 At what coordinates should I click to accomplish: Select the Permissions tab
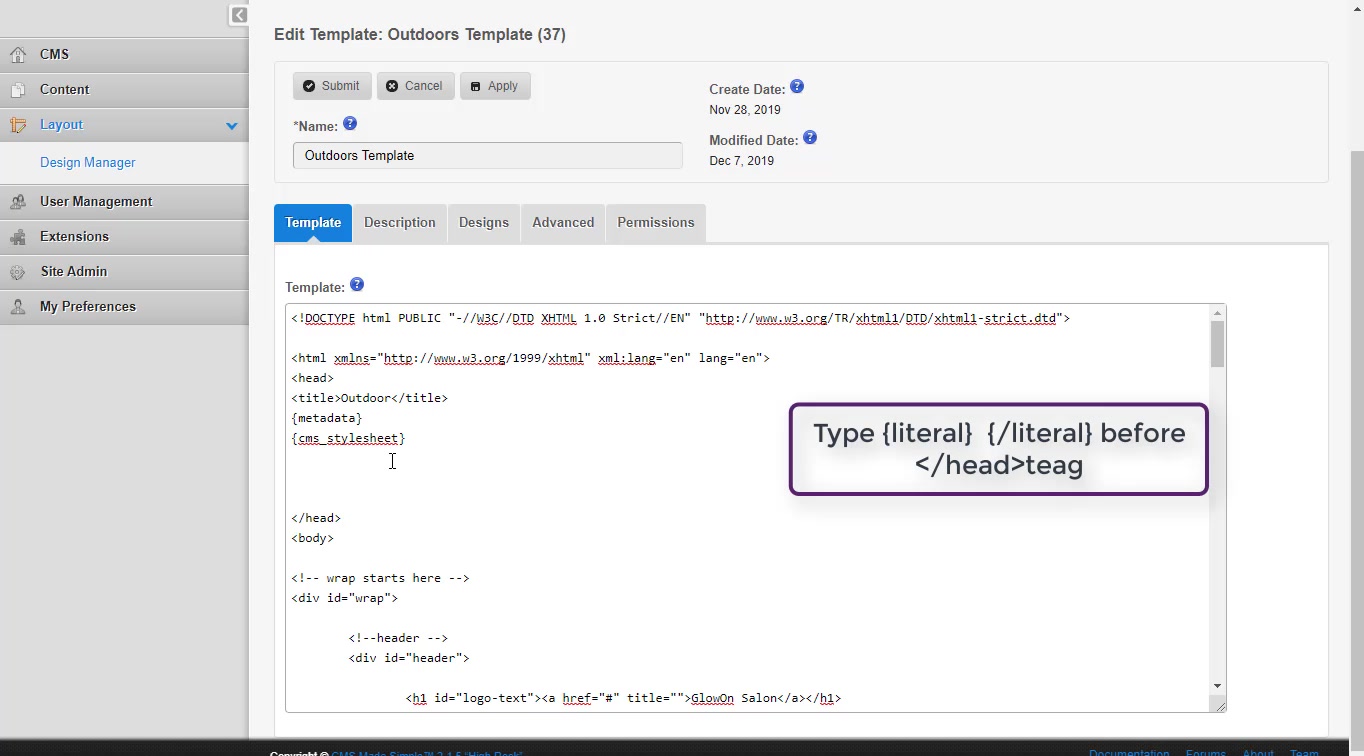(656, 222)
